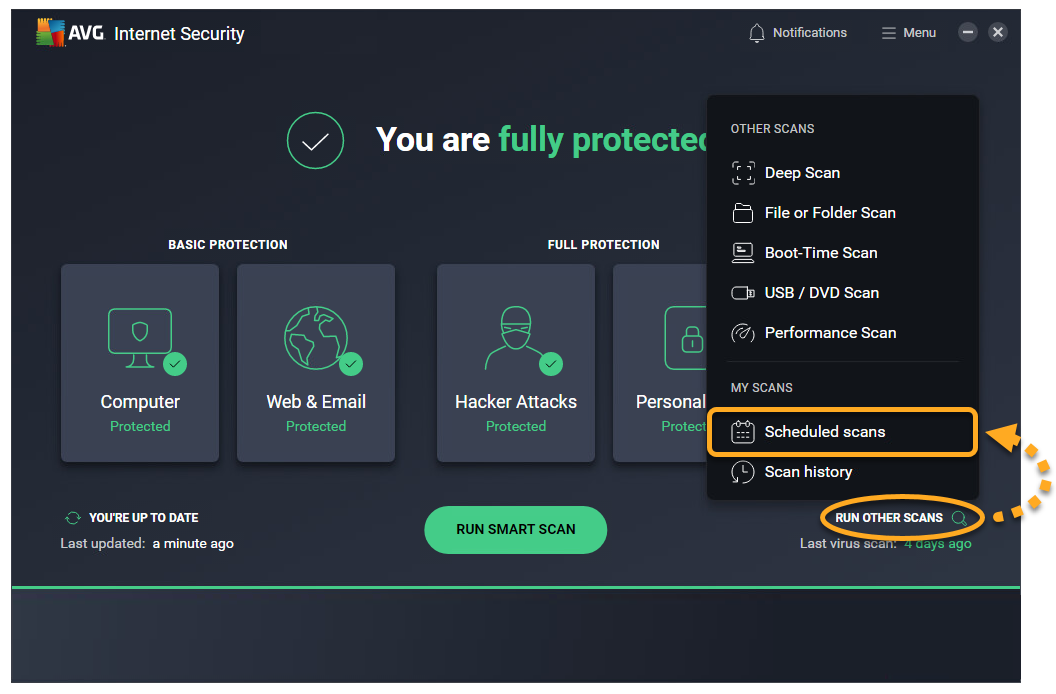
Task: Open the hamburger Menu
Action: click(x=908, y=33)
